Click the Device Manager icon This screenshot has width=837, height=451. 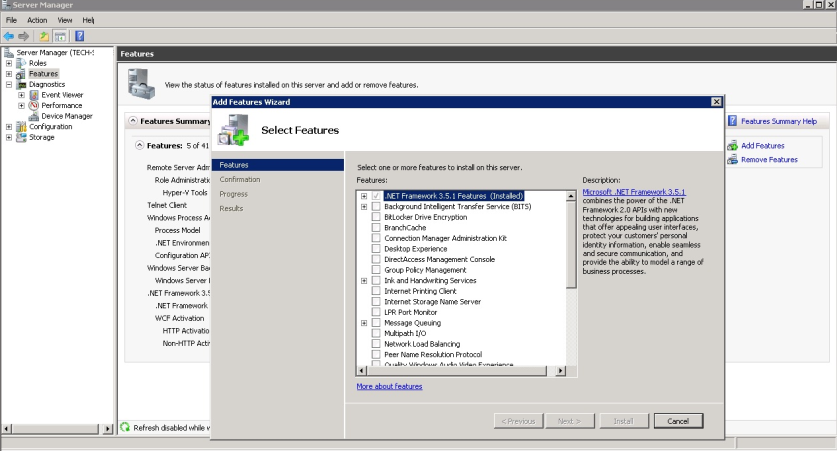(34, 116)
